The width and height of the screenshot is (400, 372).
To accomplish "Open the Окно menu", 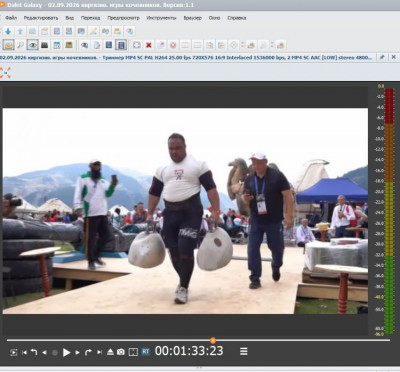I will [x=214, y=18].
